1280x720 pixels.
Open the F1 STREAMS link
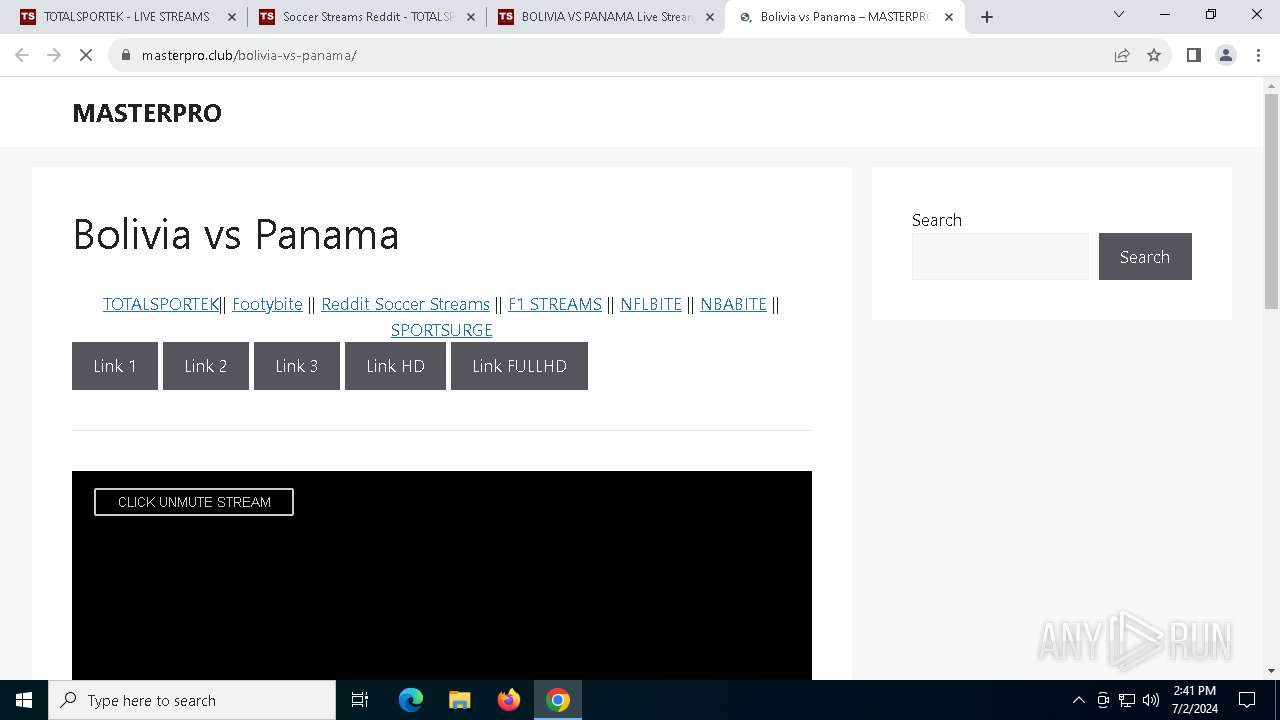[x=555, y=304]
